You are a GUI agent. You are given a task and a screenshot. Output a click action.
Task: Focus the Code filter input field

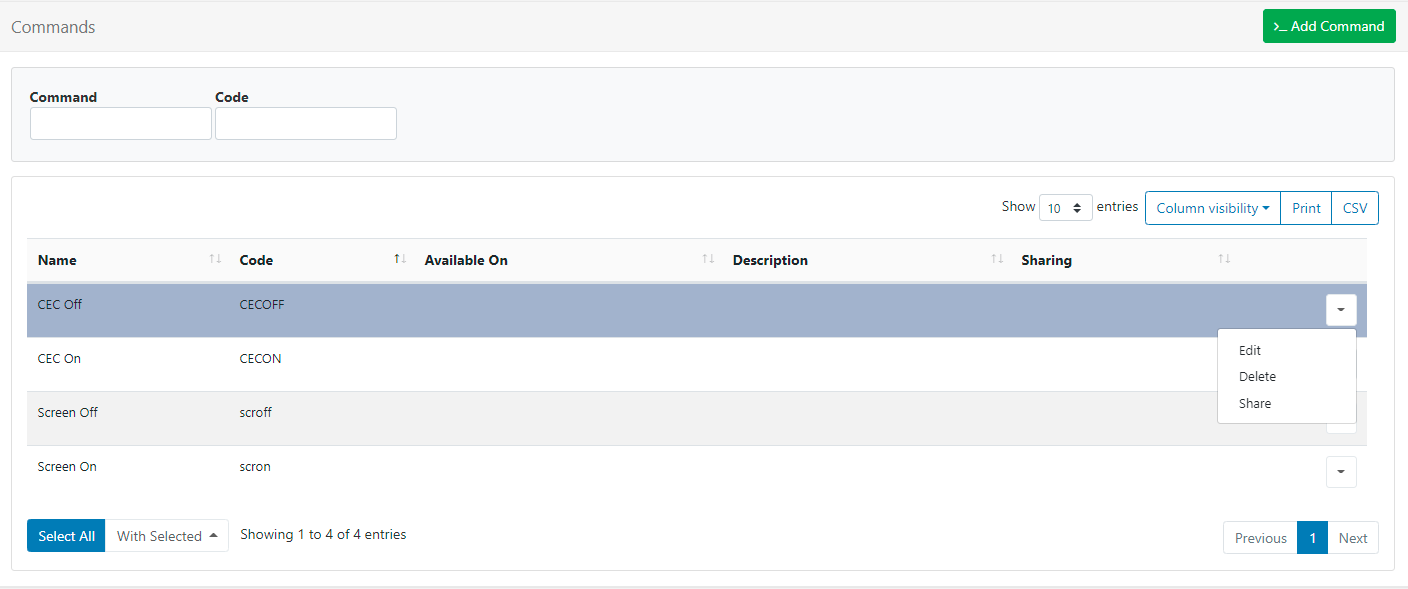[x=306, y=124]
